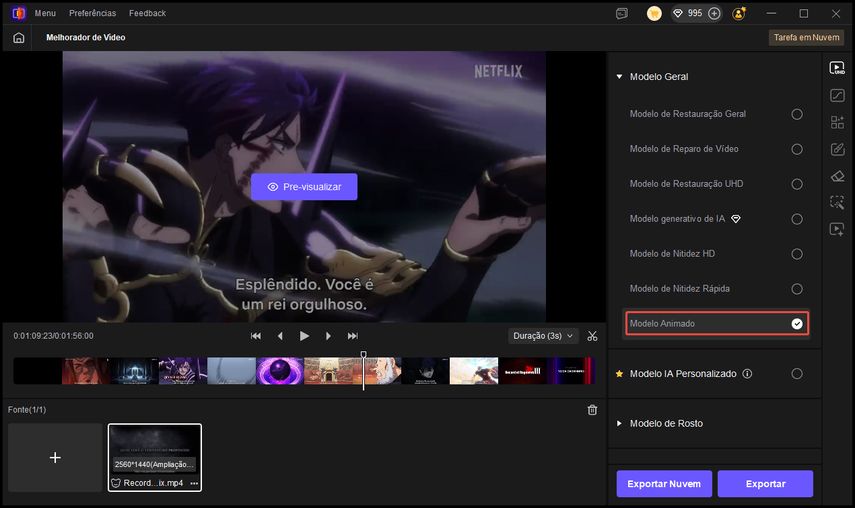Select the eraser sidebar tool
855x508 pixels.
(837, 176)
